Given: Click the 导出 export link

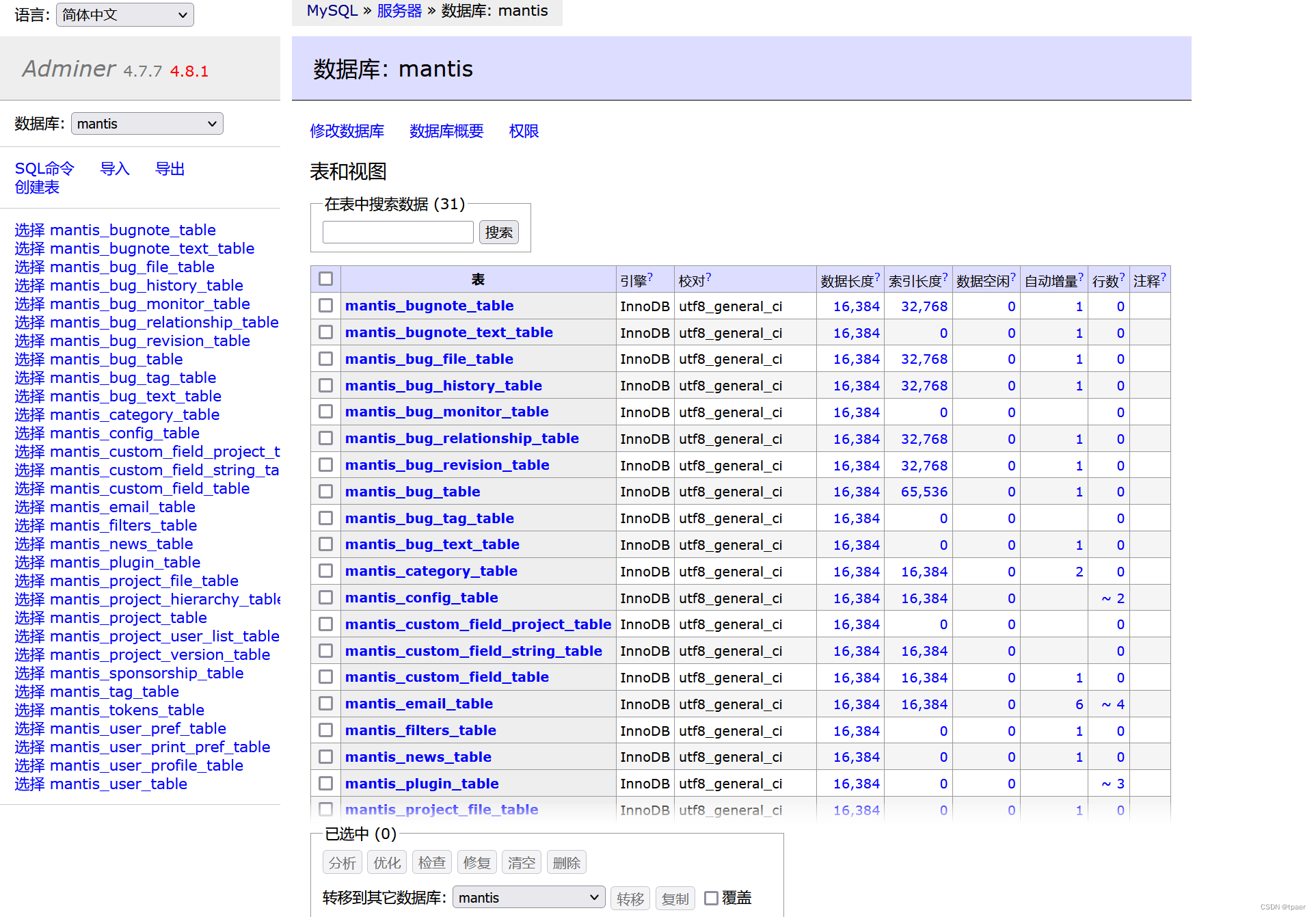Looking at the screenshot, I should 170,168.
